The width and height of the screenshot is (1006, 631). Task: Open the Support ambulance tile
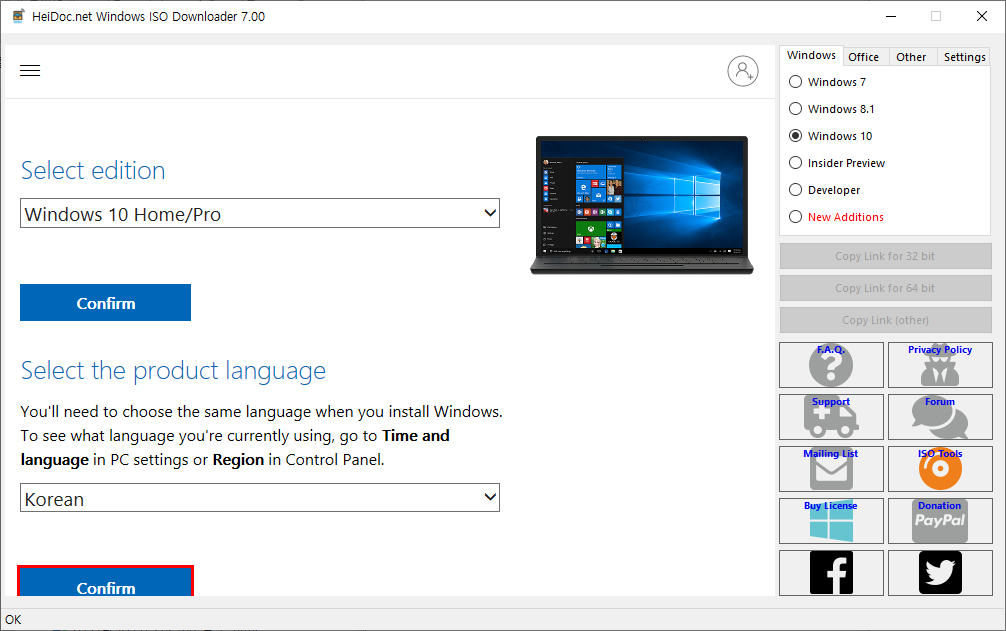(x=831, y=417)
